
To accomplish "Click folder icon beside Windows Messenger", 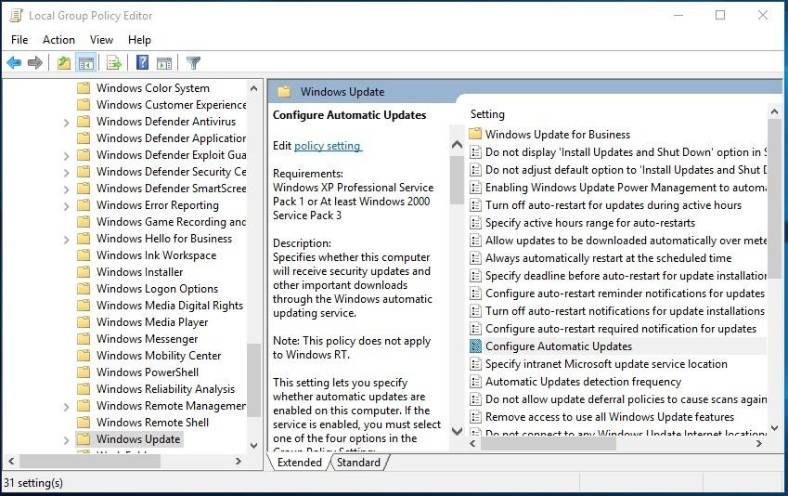I will pyautogui.click(x=83, y=339).
